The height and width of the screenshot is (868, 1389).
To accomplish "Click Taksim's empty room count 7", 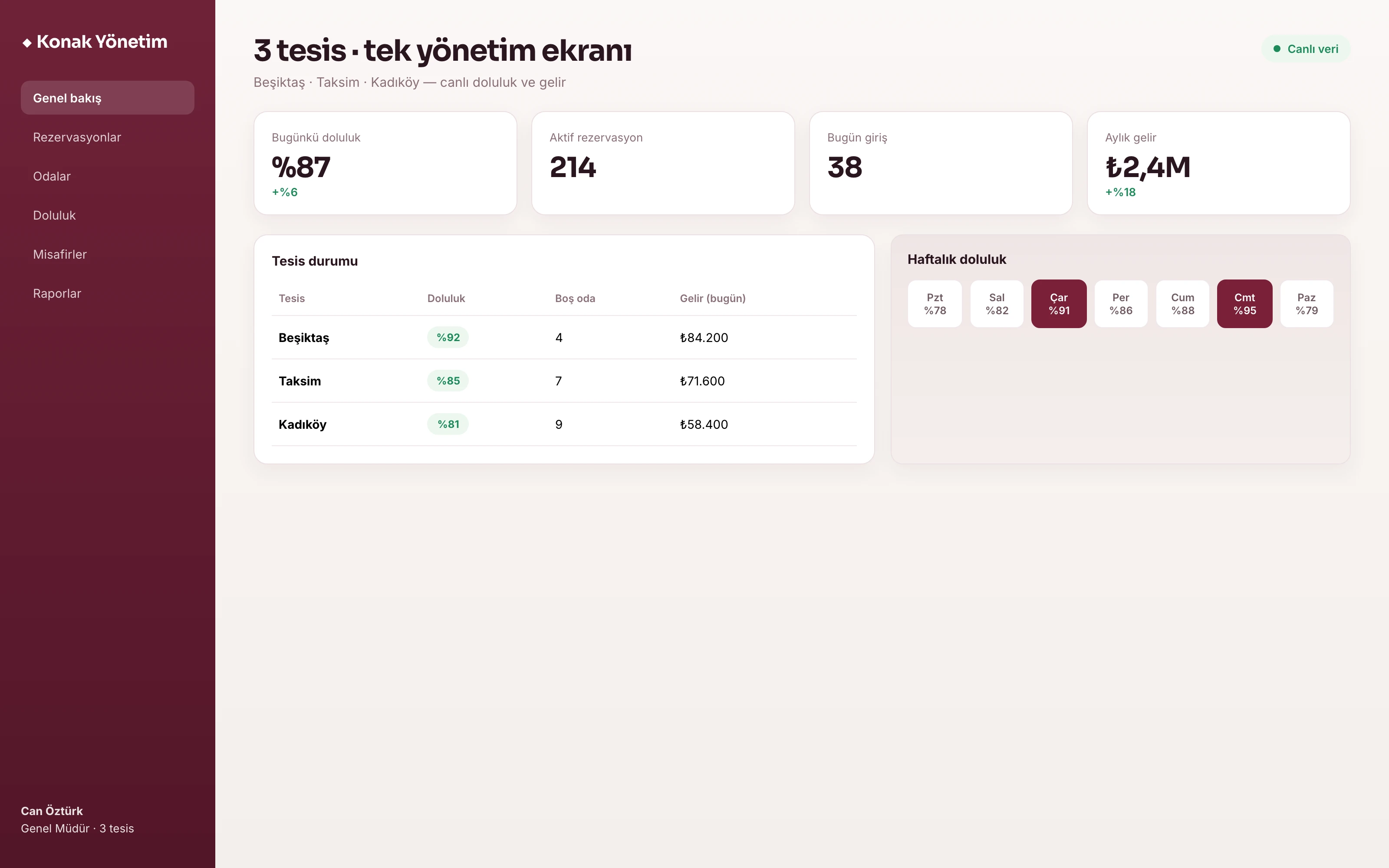I will click(x=559, y=381).
